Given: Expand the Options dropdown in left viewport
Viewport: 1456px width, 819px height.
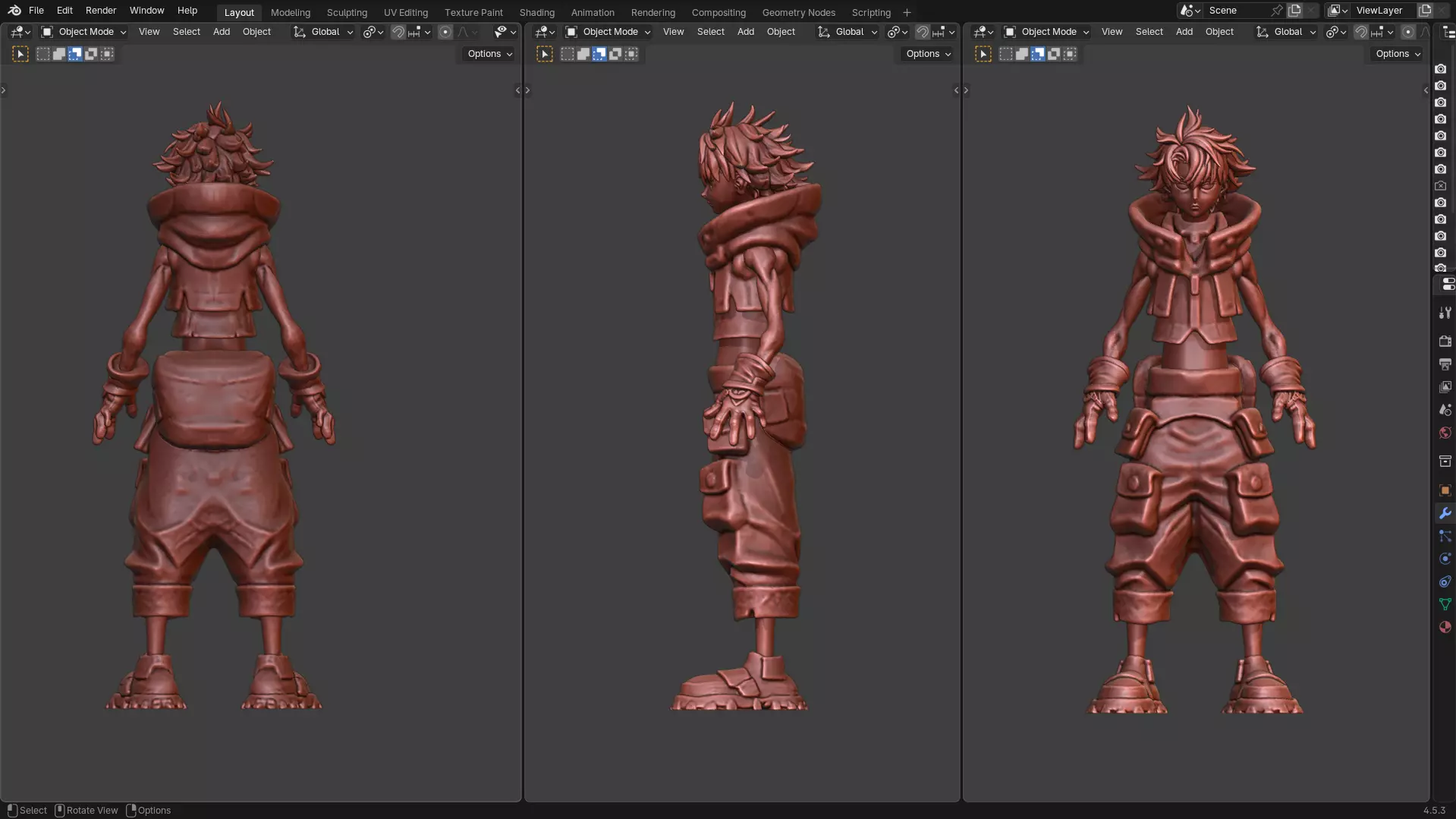Looking at the screenshot, I should (x=489, y=54).
